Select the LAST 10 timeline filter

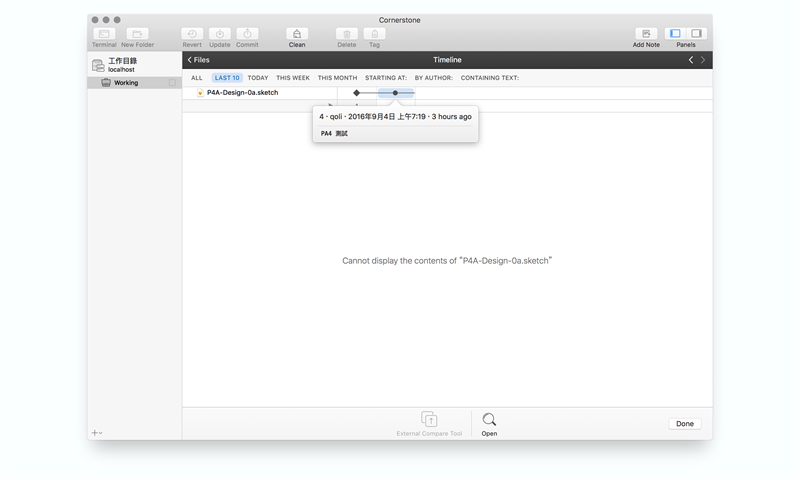(x=227, y=77)
